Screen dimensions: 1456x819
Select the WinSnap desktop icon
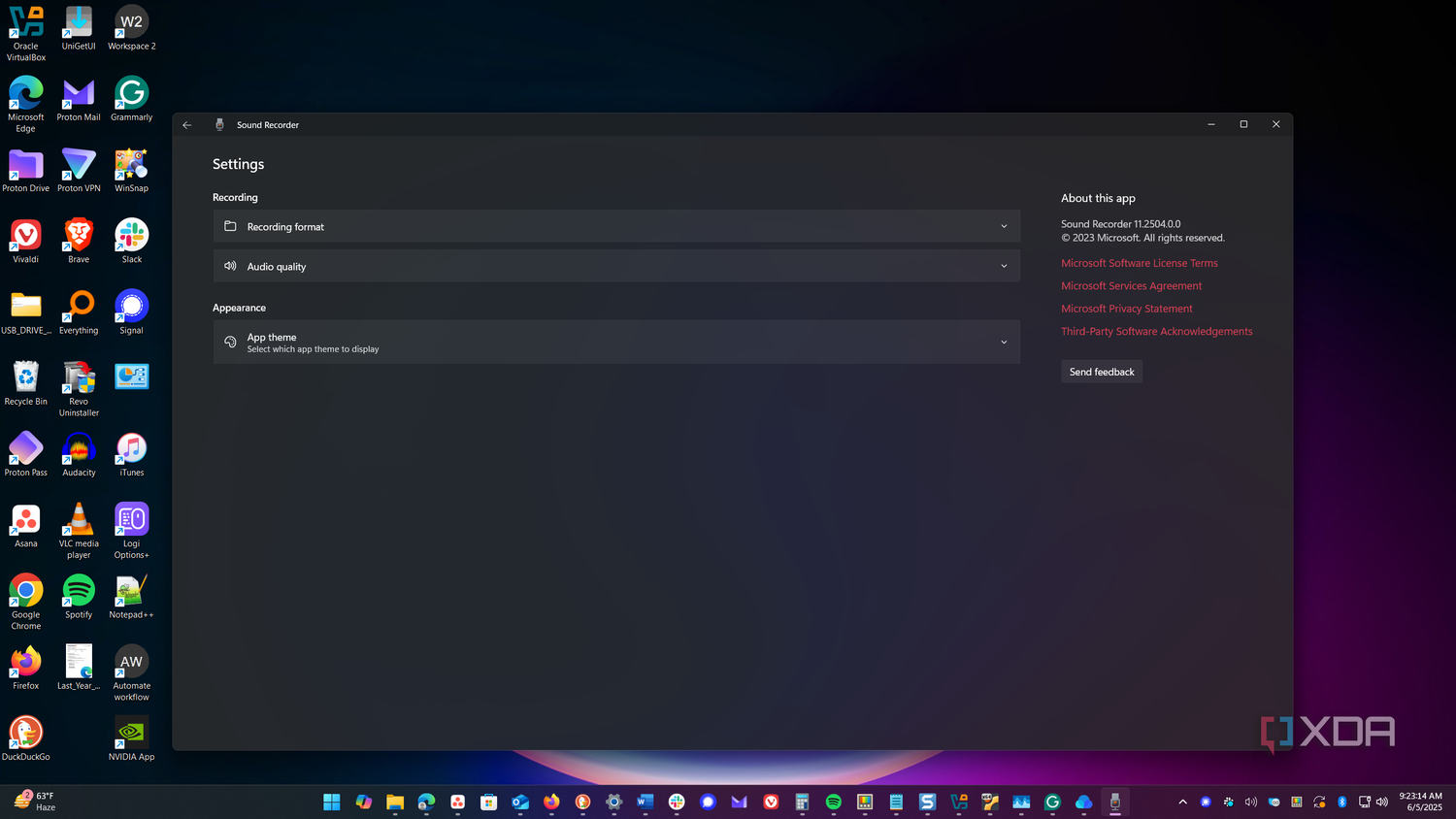(x=132, y=171)
